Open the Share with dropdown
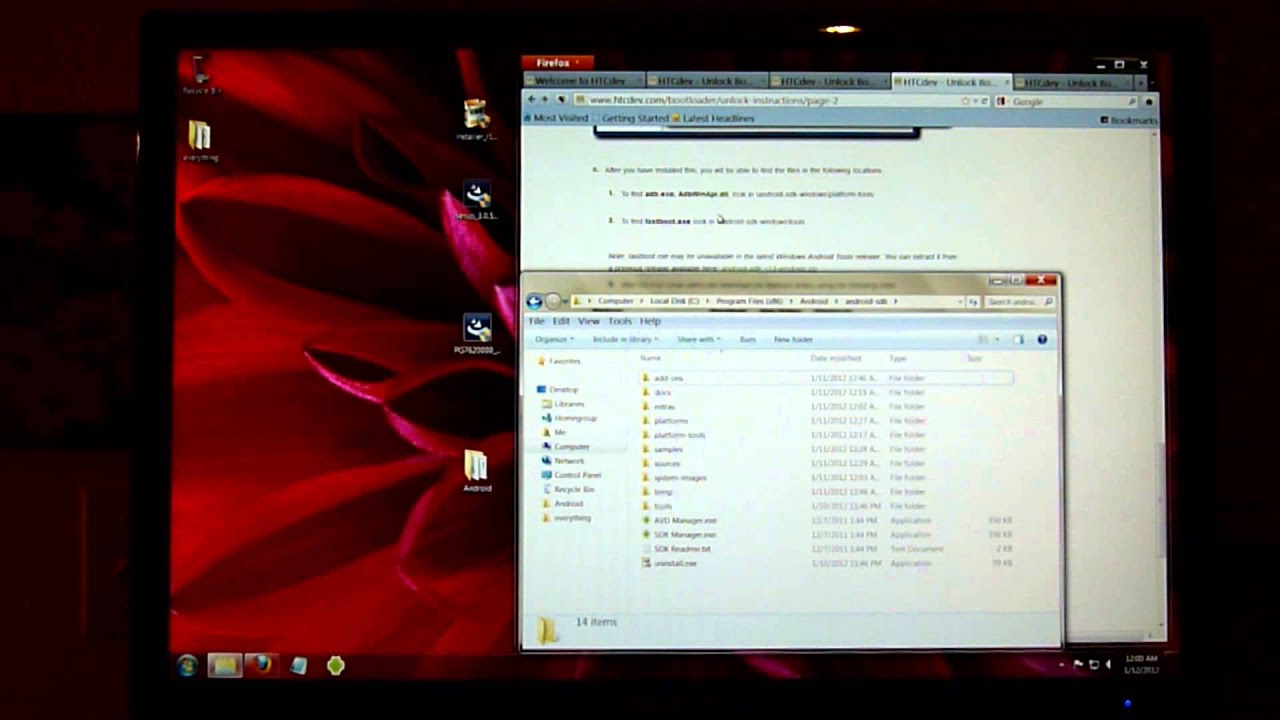The image size is (1280, 720). (x=699, y=340)
